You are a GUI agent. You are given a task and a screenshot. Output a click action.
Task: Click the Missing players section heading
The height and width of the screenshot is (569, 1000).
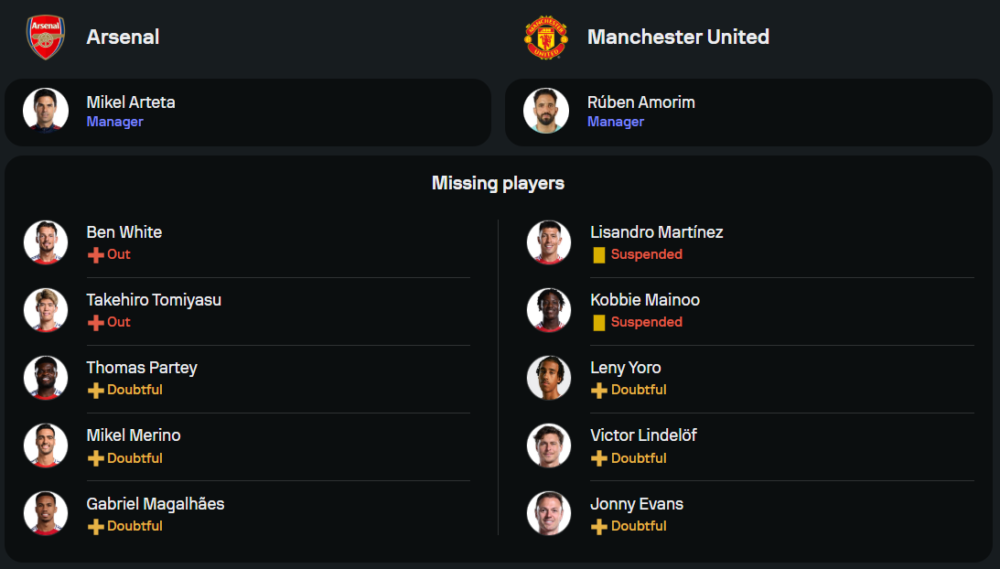(498, 183)
